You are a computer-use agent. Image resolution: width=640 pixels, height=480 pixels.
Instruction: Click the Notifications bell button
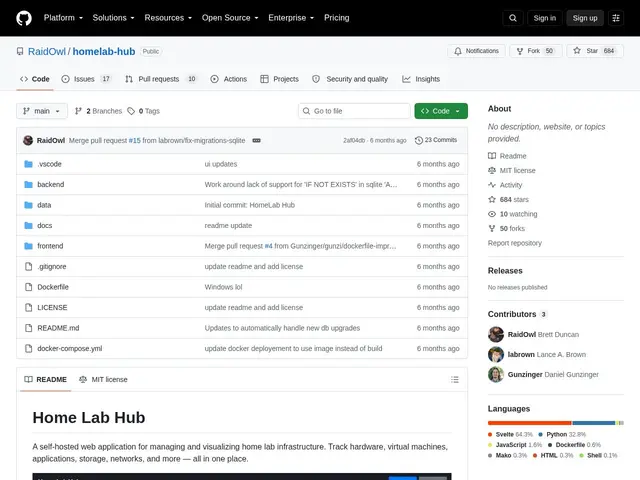click(476, 51)
